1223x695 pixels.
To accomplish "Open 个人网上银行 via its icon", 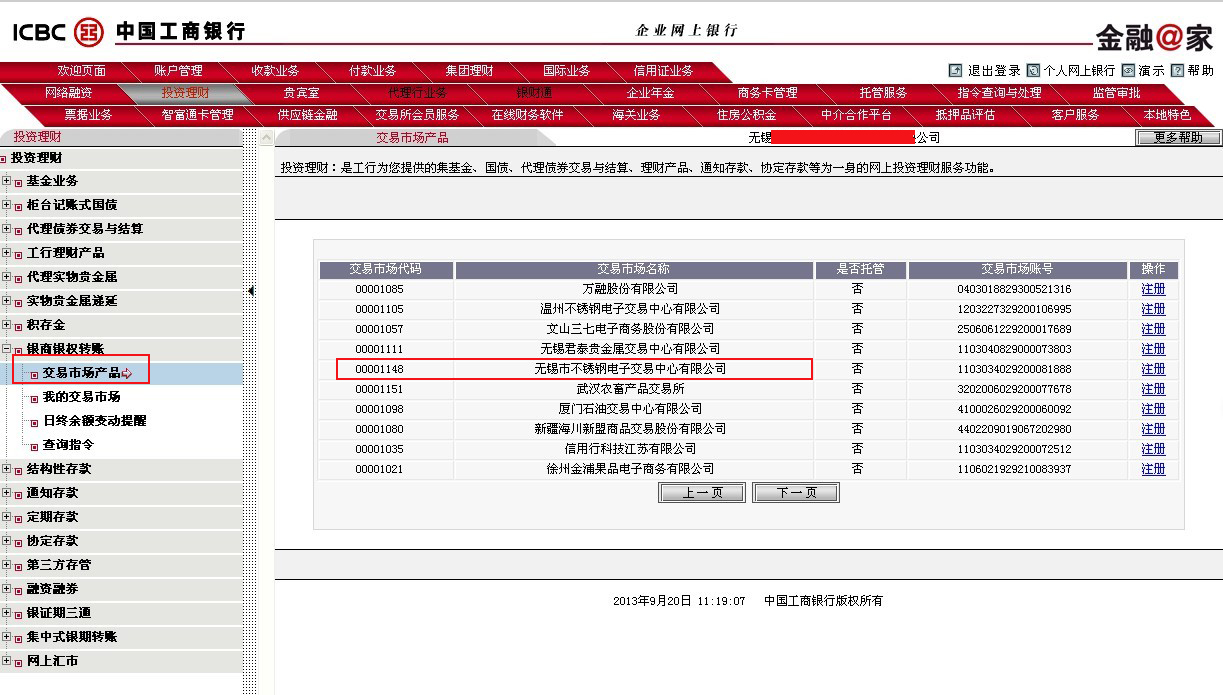I will [x=1033, y=71].
